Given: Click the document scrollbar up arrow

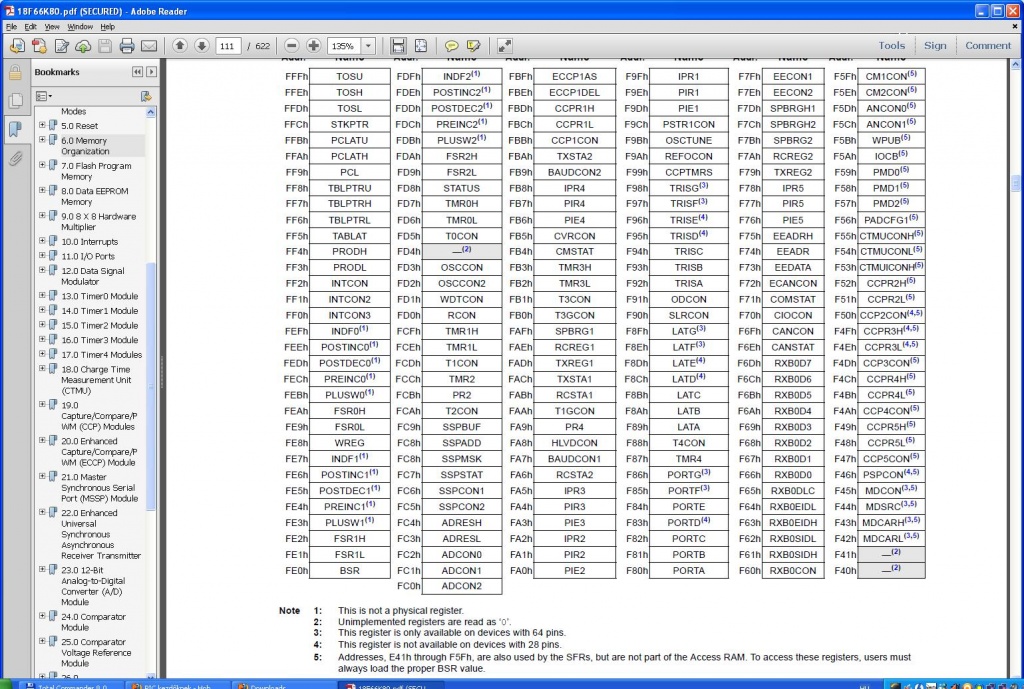Looking at the screenshot, I should pyautogui.click(x=1016, y=65).
